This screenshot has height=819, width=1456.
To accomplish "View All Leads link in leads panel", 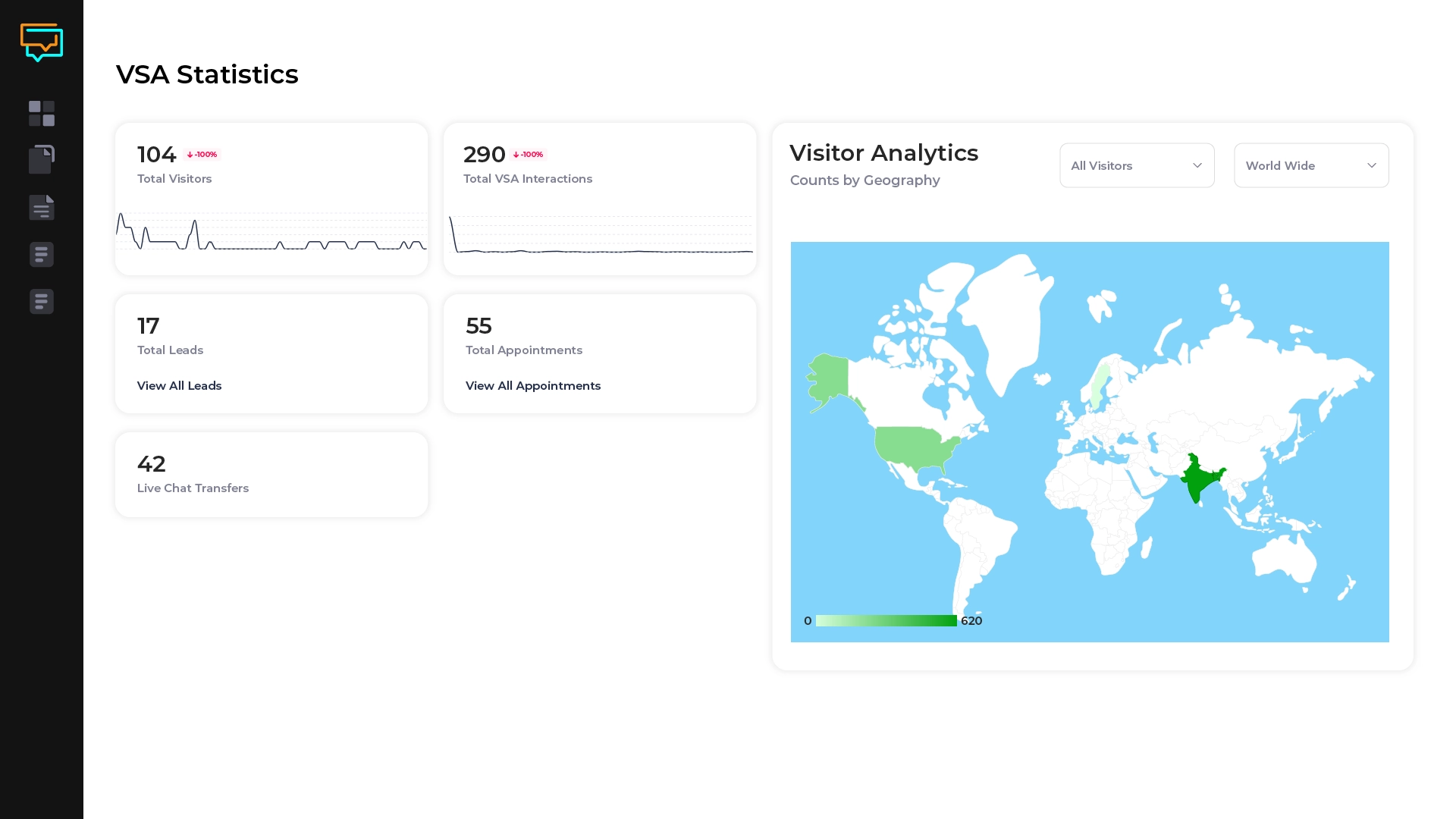I will pos(179,385).
